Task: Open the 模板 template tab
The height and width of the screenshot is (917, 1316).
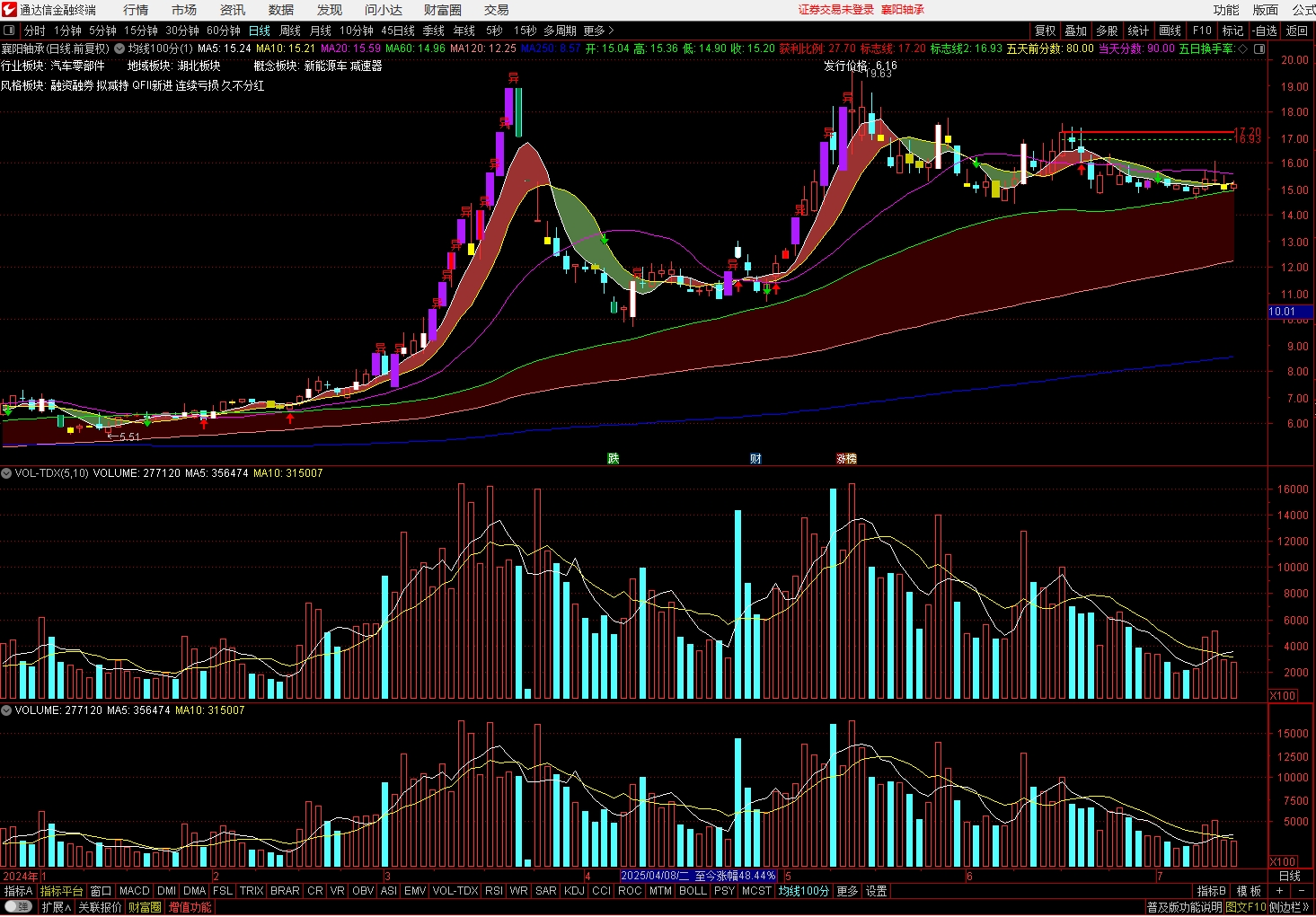Action: click(x=1249, y=891)
